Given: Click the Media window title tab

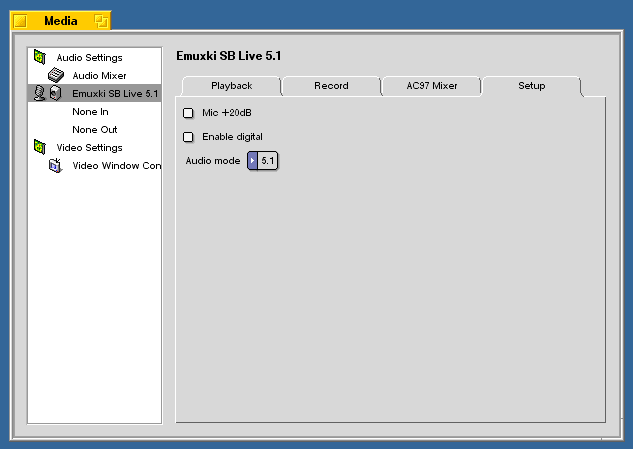Looking at the screenshot, I should 61,21.
